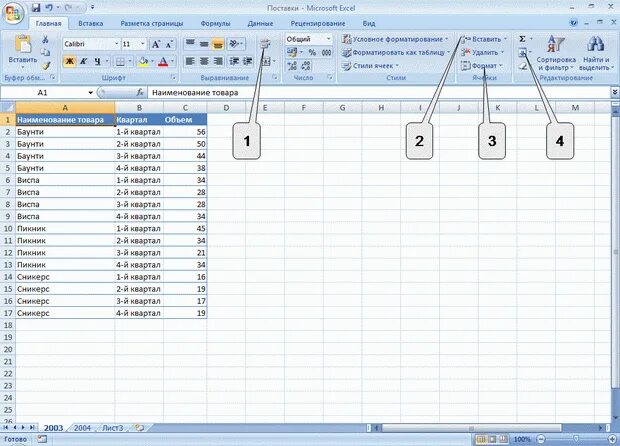Open the Разметка страницы tab
This screenshot has height=446, width=620.
pos(152,23)
